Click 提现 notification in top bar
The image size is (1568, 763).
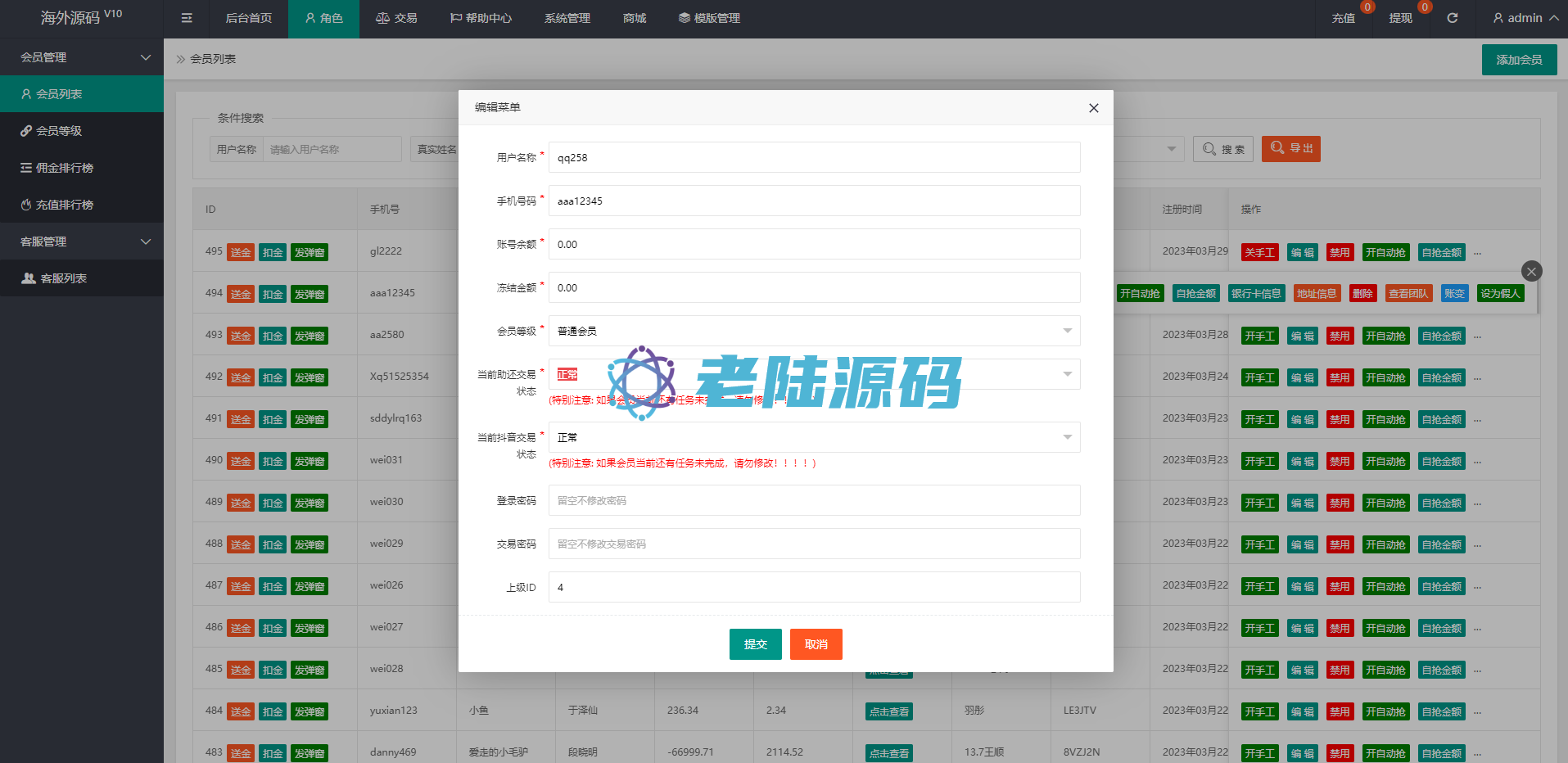click(1401, 18)
